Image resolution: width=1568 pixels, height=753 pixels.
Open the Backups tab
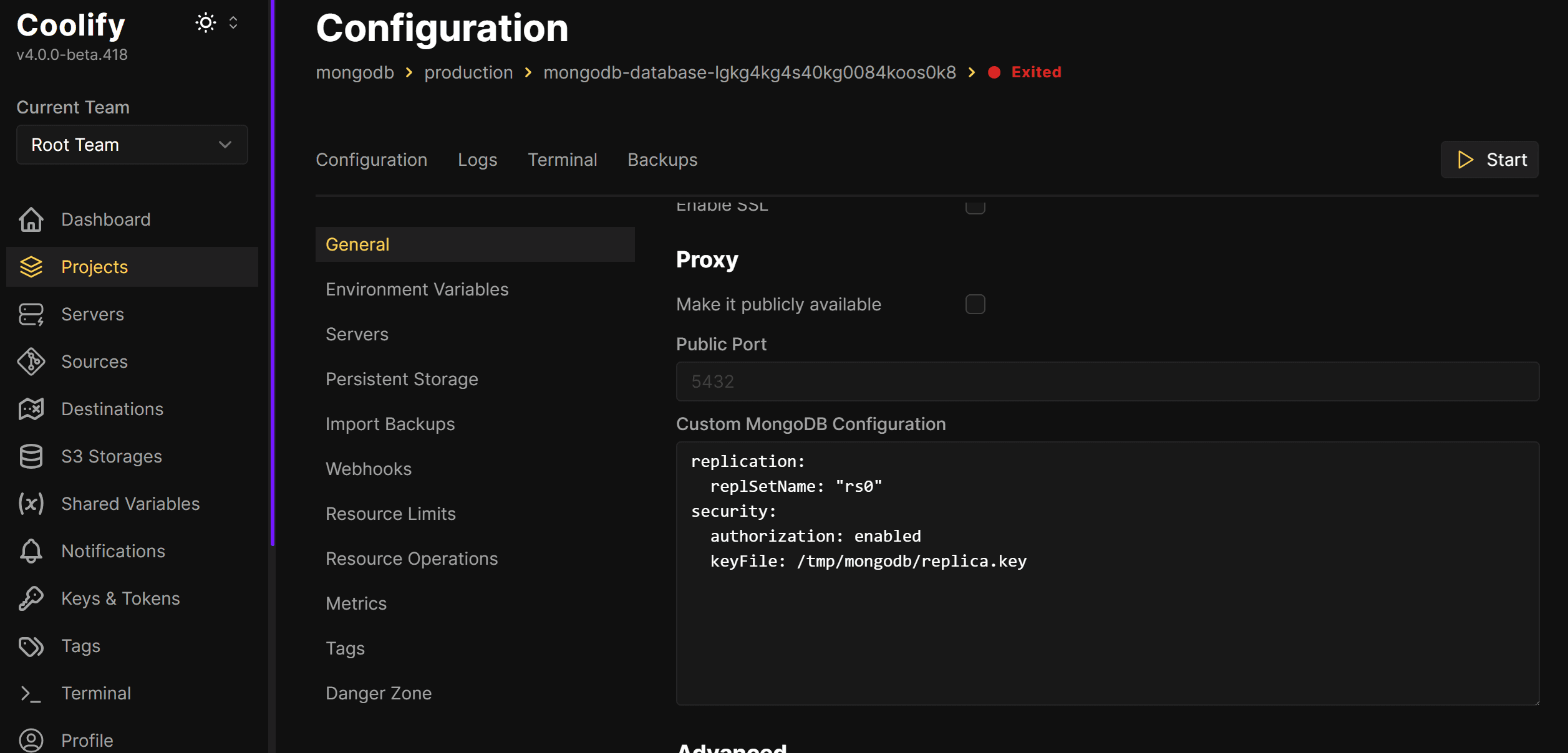point(662,160)
